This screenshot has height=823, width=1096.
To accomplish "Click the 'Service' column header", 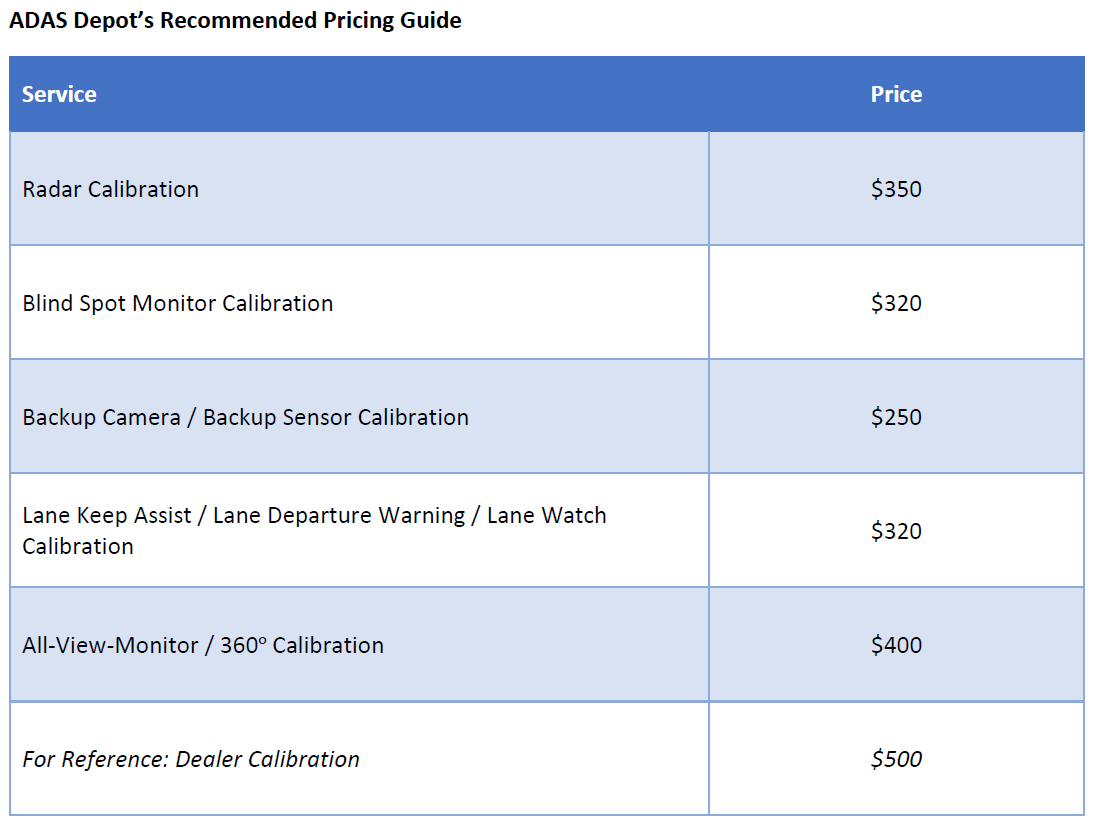I will 59,94.
